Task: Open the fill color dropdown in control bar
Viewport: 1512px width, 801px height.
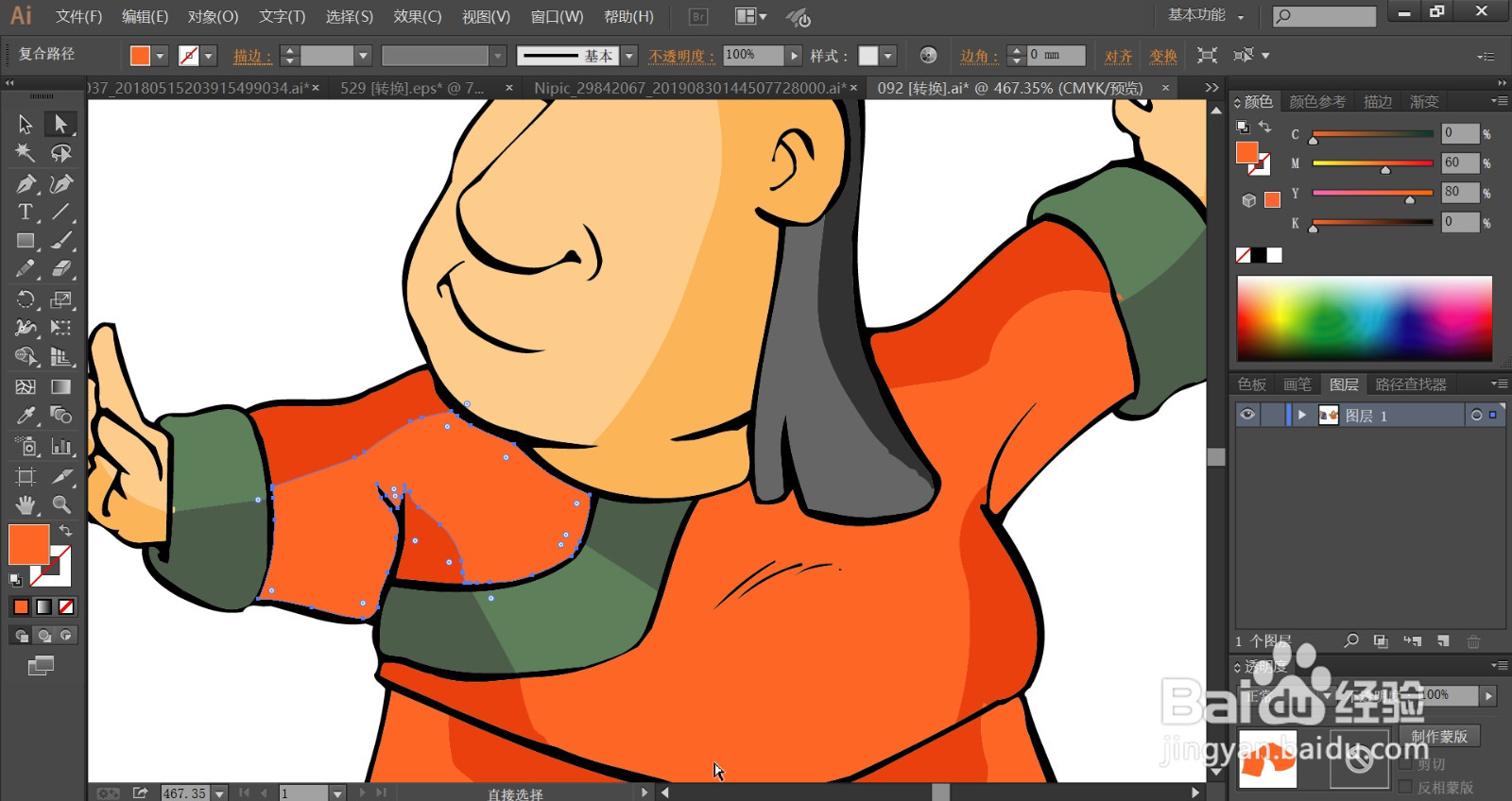Action: coord(160,56)
